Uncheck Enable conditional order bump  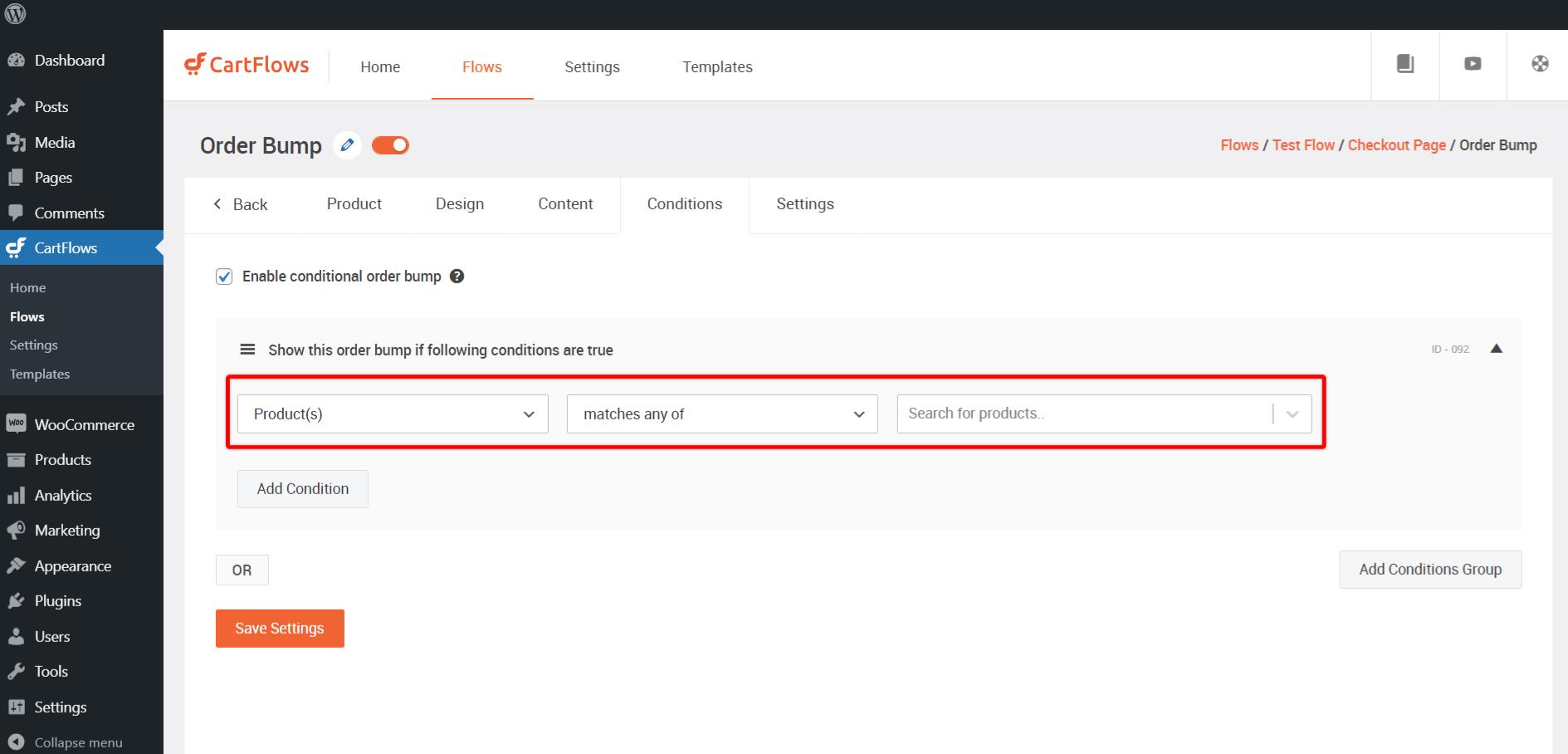tap(224, 277)
